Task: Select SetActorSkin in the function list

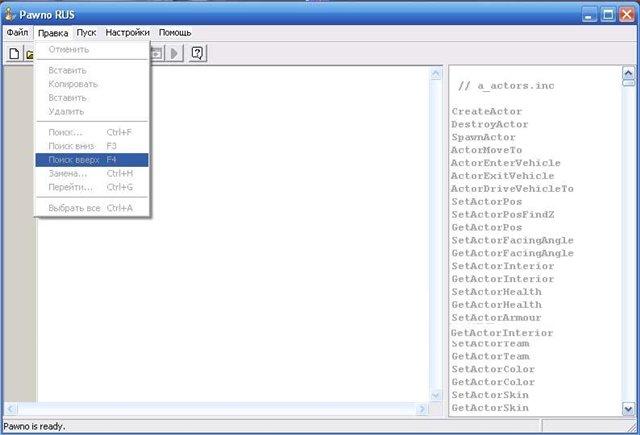Action: [x=490, y=395]
